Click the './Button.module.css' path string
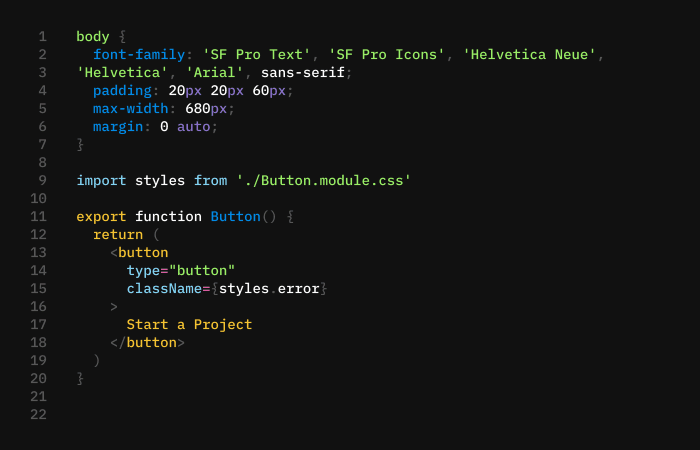This screenshot has height=450, width=700. pos(324,181)
